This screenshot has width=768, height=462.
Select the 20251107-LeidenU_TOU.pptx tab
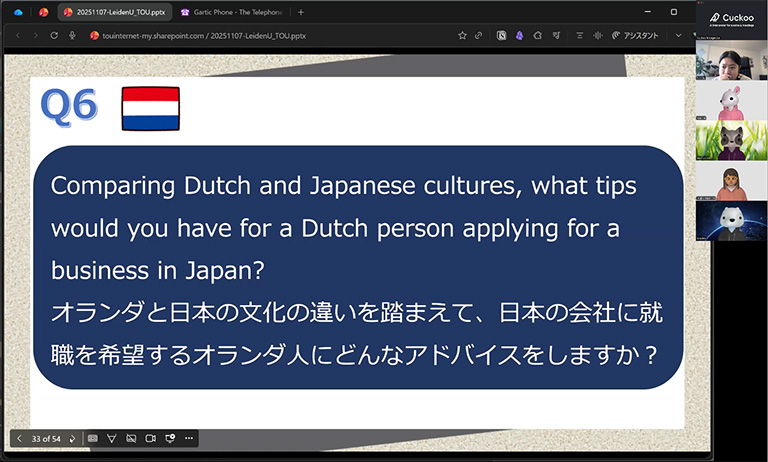pyautogui.click(x=110, y=12)
